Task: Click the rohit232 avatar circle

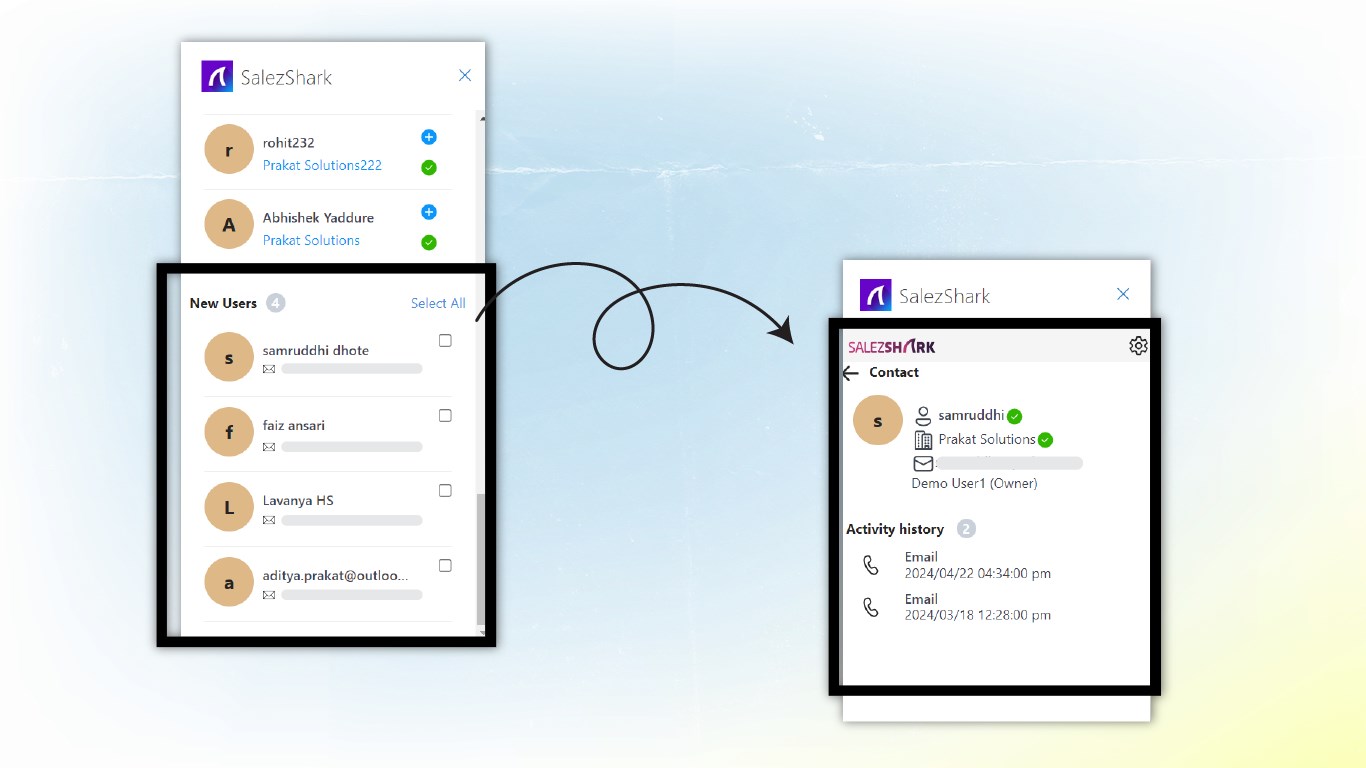Action: tap(229, 150)
